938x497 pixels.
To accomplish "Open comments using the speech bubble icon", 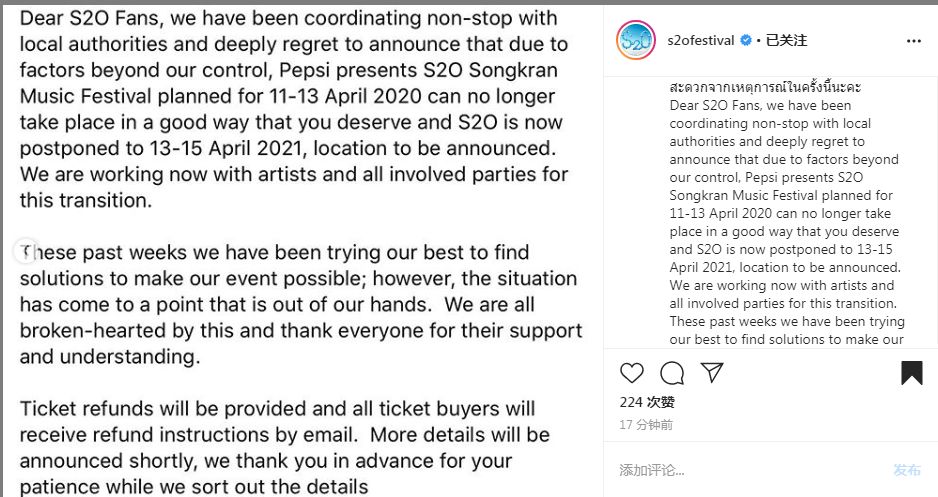I will click(672, 373).
